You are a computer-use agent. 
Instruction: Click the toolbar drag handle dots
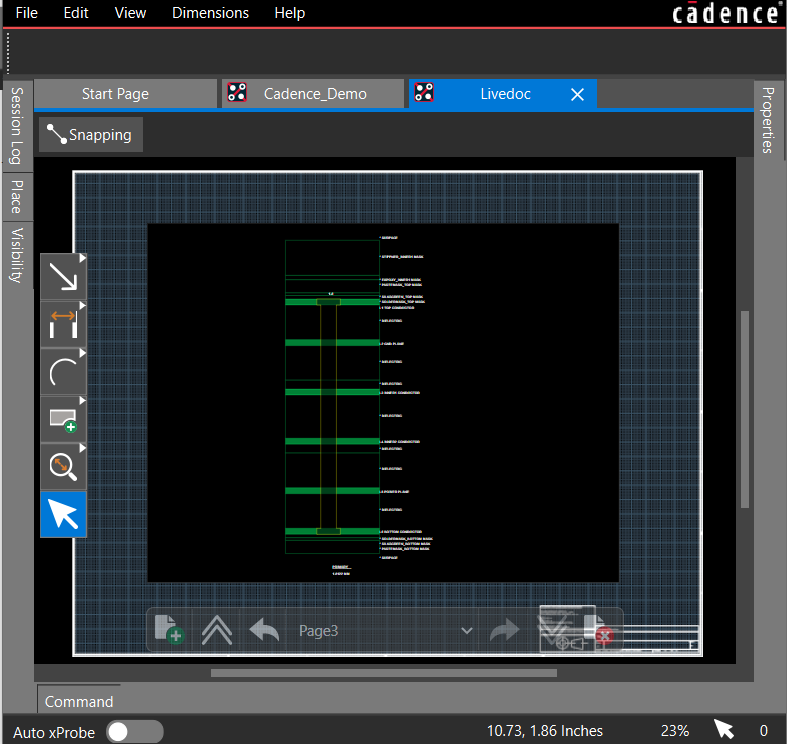[x=9, y=53]
